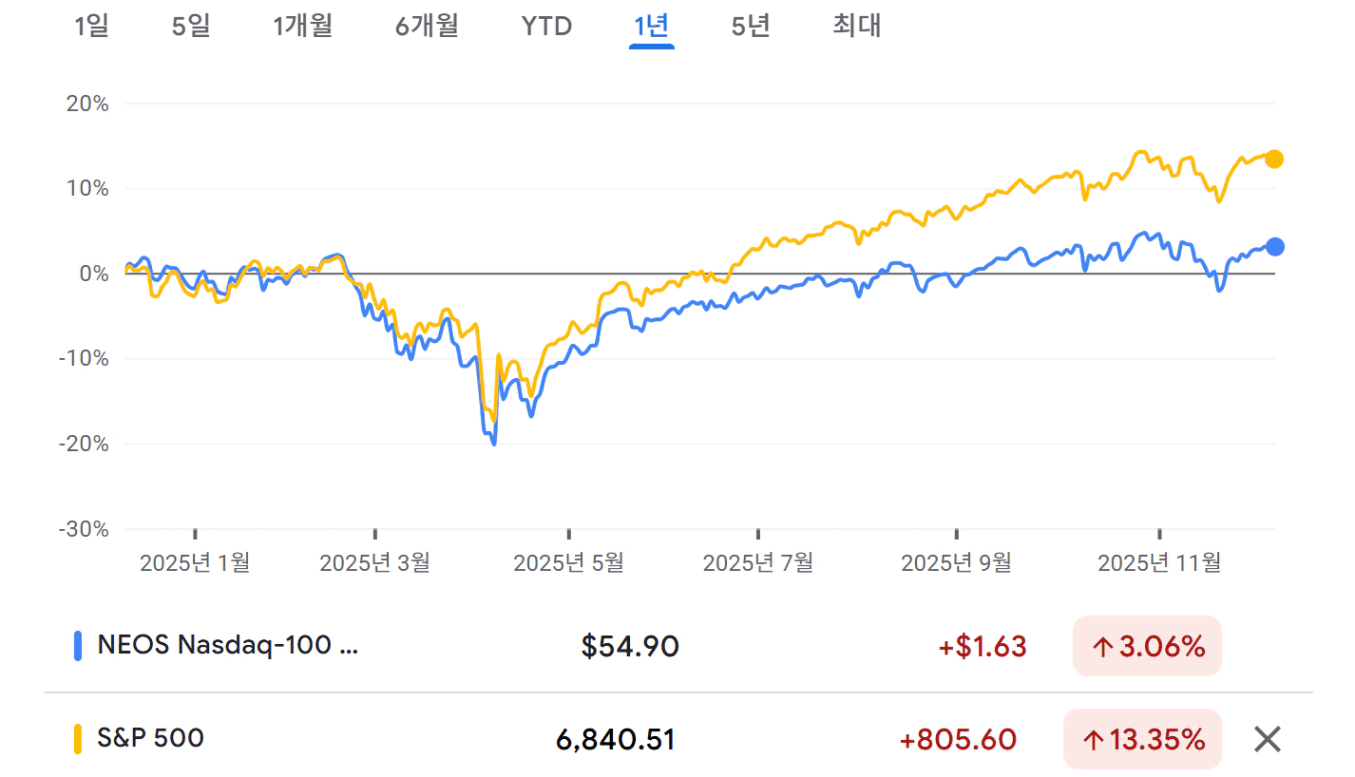Click the blue NEOS legend color bar
Image resolution: width=1355 pixels, height=777 pixels.
click(78, 646)
